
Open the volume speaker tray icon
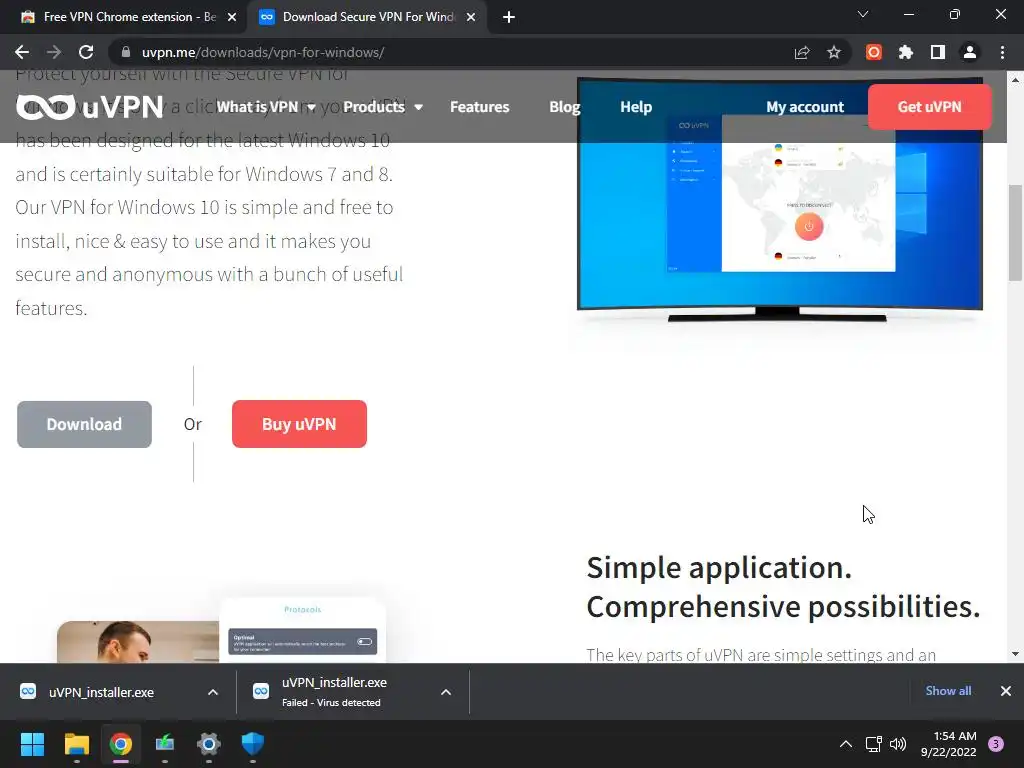pyautogui.click(x=899, y=744)
